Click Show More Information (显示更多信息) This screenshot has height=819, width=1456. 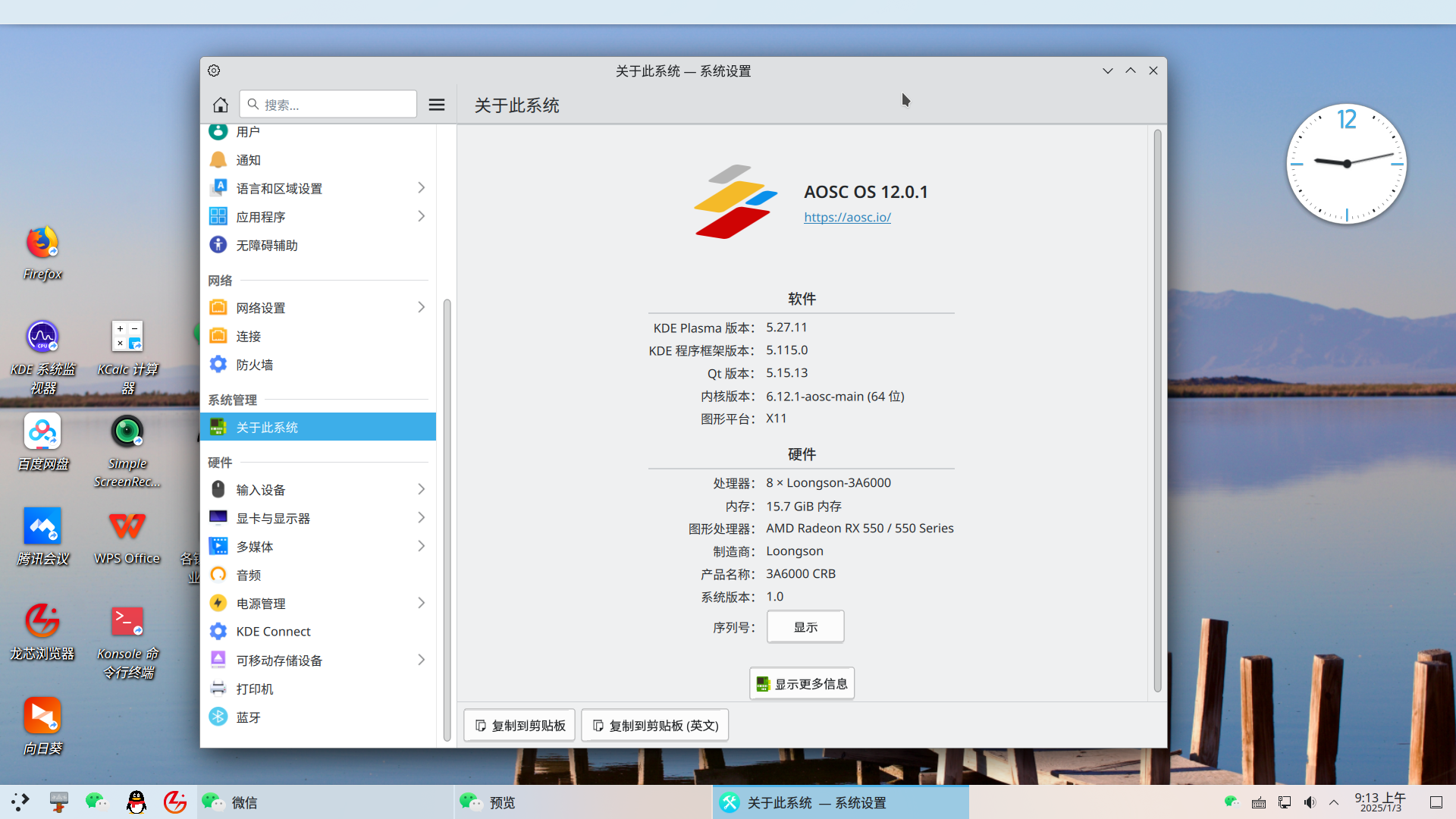tap(802, 683)
